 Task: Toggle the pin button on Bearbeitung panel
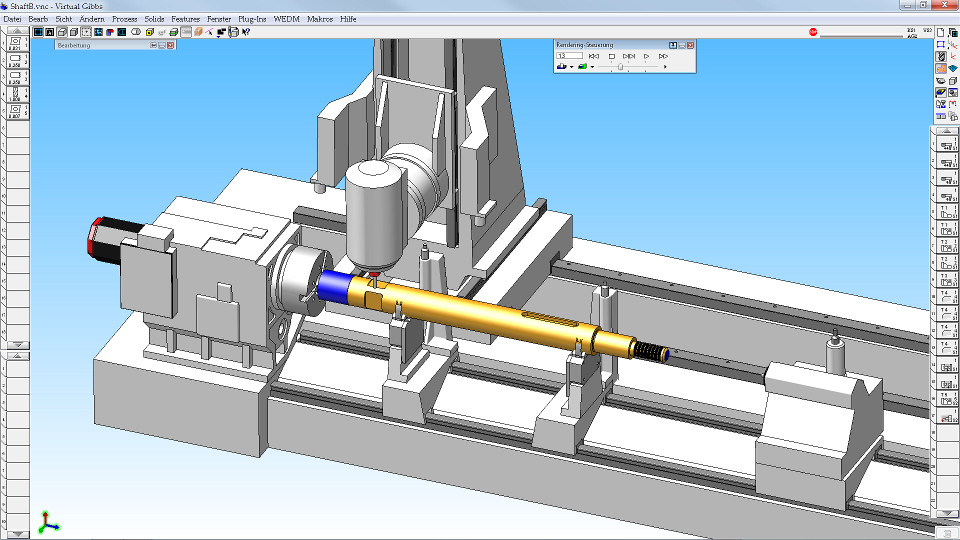coord(153,45)
